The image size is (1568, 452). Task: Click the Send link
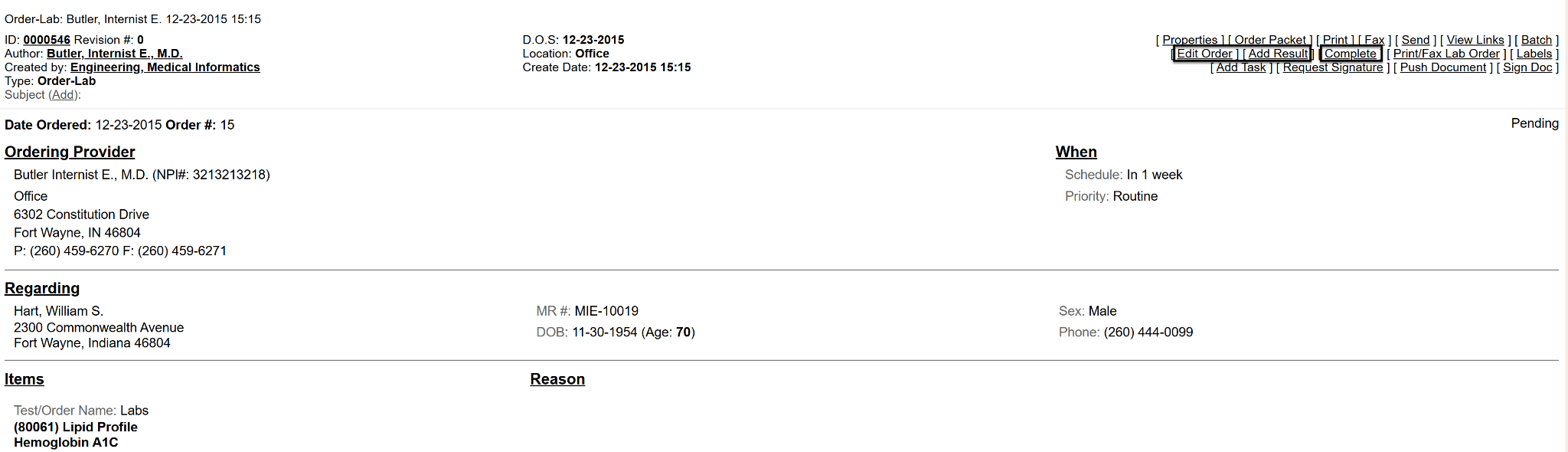pos(1416,40)
